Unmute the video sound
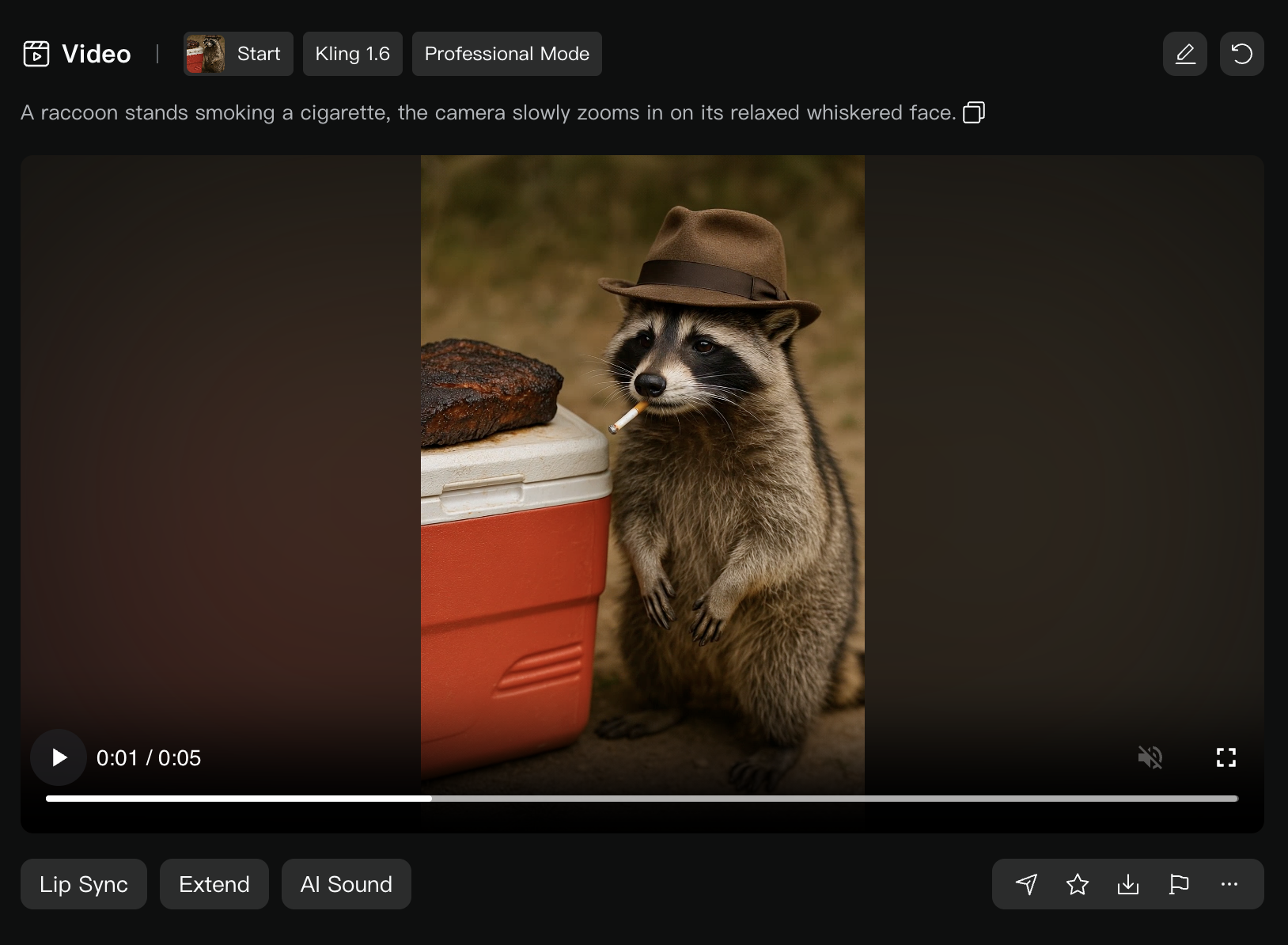The width and height of the screenshot is (1288, 945). (x=1150, y=757)
